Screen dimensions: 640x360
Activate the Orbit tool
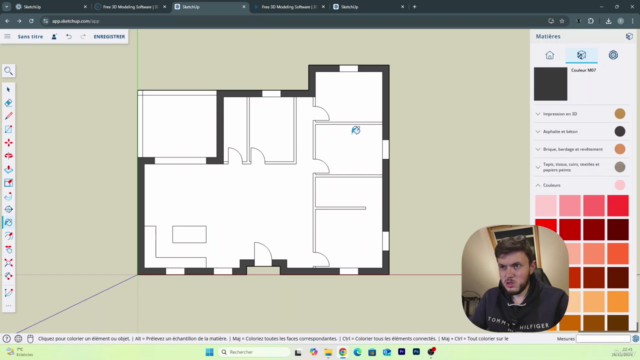(x=9, y=209)
